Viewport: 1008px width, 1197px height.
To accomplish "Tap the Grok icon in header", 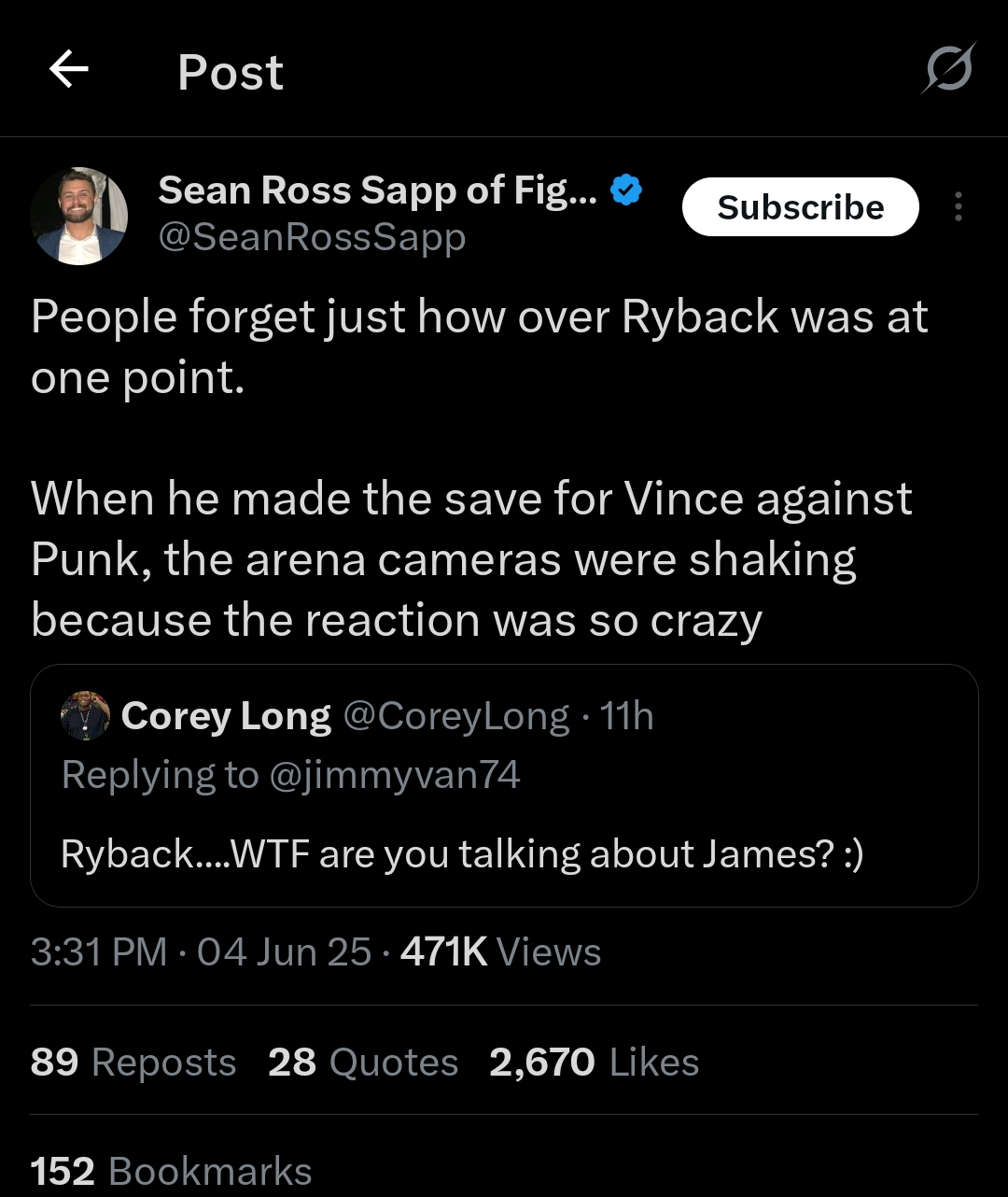I will click(949, 69).
